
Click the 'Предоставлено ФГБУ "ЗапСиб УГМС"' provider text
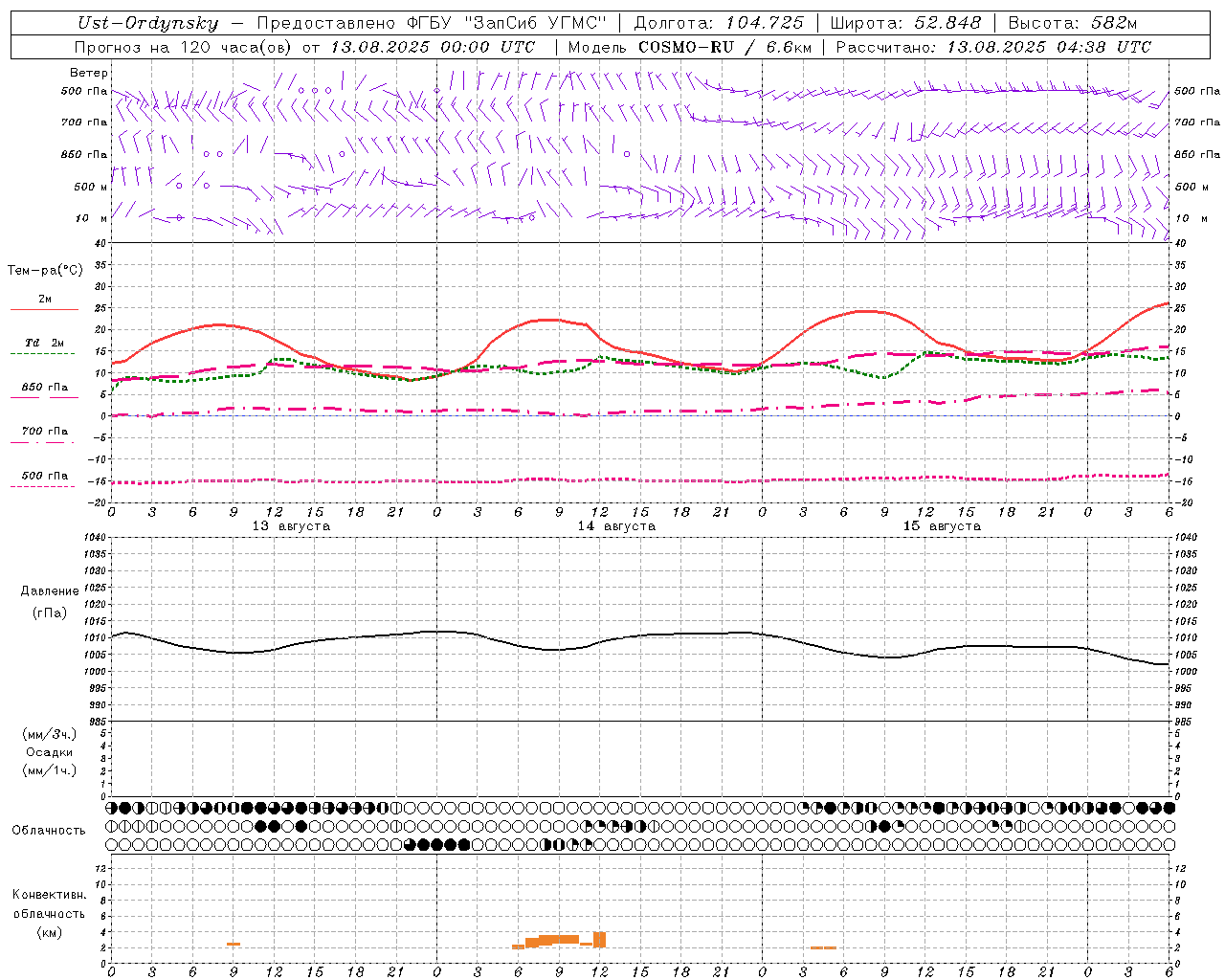point(433,23)
